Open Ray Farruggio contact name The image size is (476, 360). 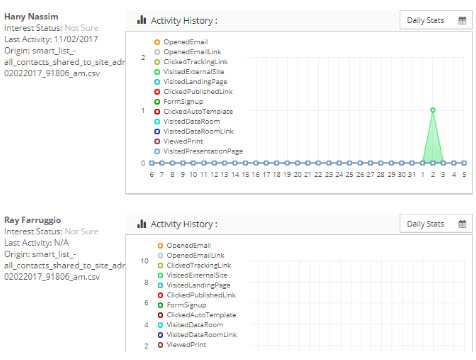[33, 220]
